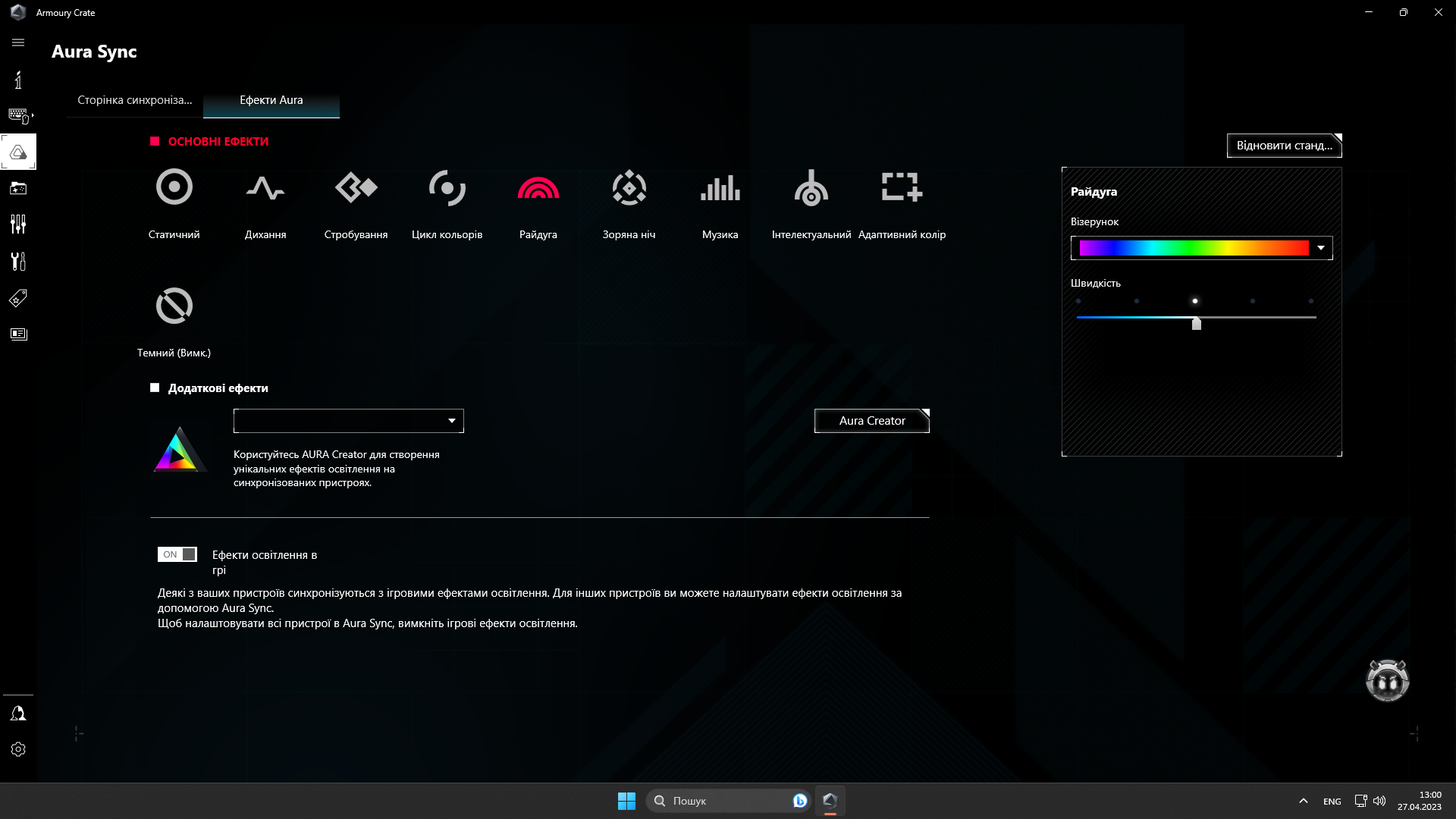The width and height of the screenshot is (1456, 819).
Task: Select the Райдуга rainbow effect
Action: point(538,203)
